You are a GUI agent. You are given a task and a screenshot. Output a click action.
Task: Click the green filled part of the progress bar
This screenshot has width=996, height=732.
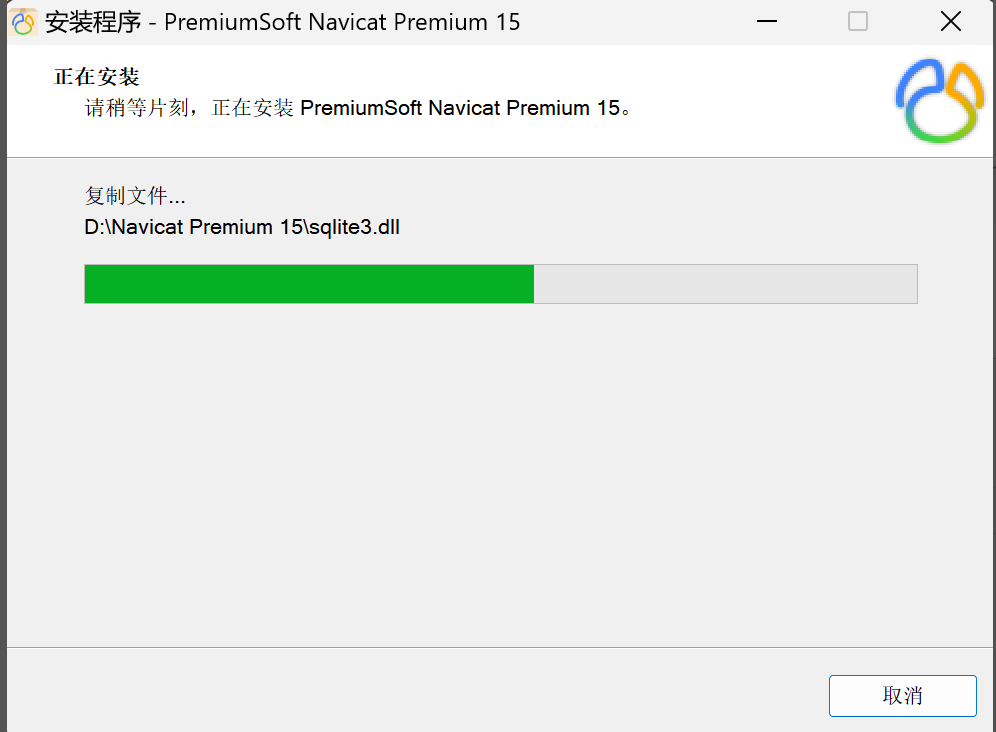coord(309,284)
